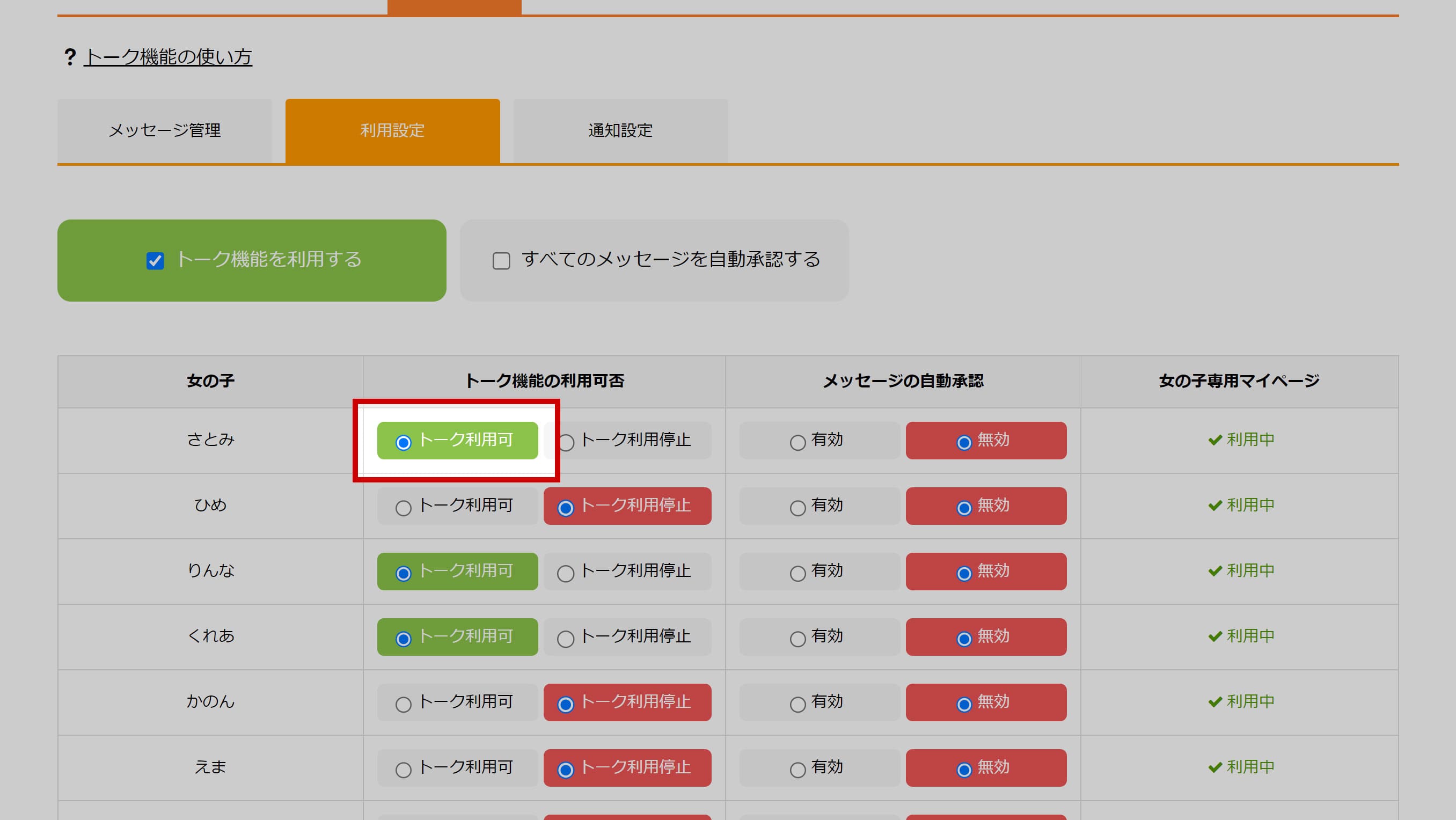Click the question mark help icon
This screenshot has height=820, width=1456.
coord(70,56)
